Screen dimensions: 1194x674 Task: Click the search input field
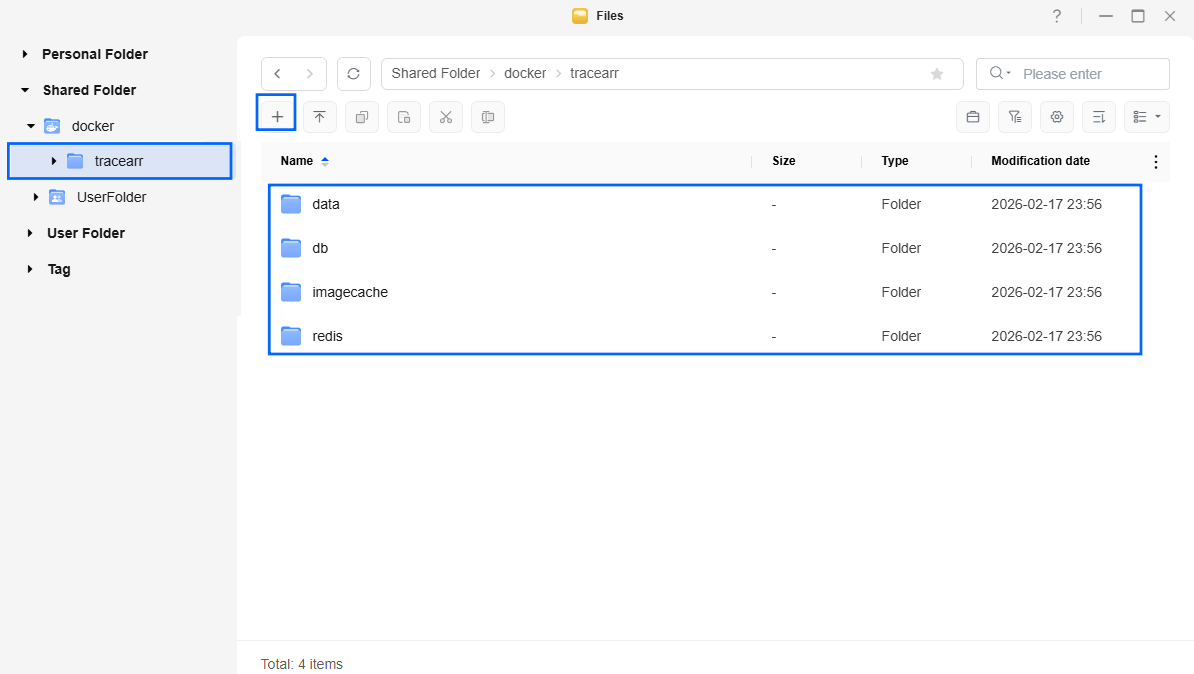(x=1090, y=74)
